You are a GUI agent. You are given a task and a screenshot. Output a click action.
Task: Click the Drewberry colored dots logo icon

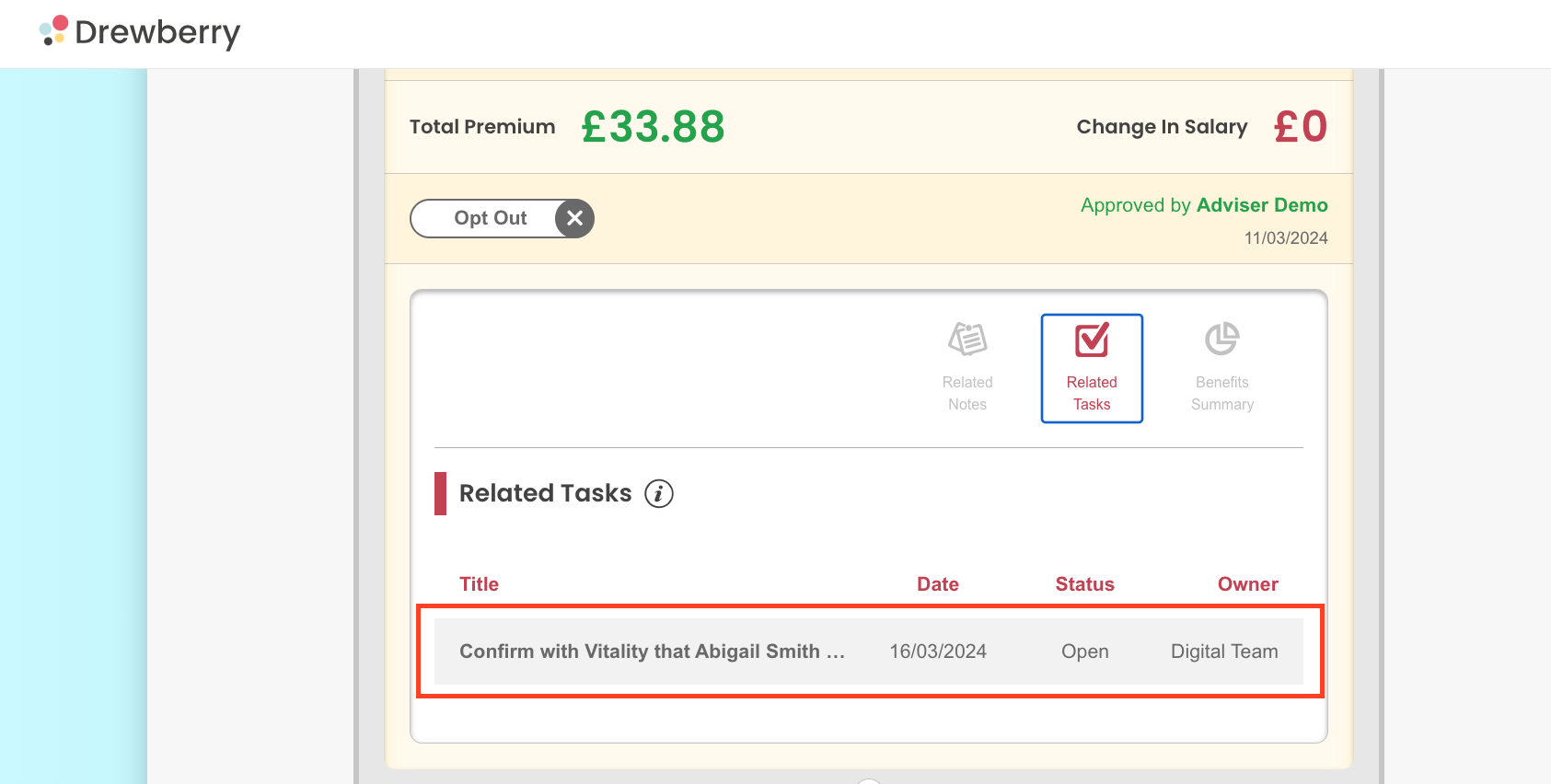coord(53,30)
